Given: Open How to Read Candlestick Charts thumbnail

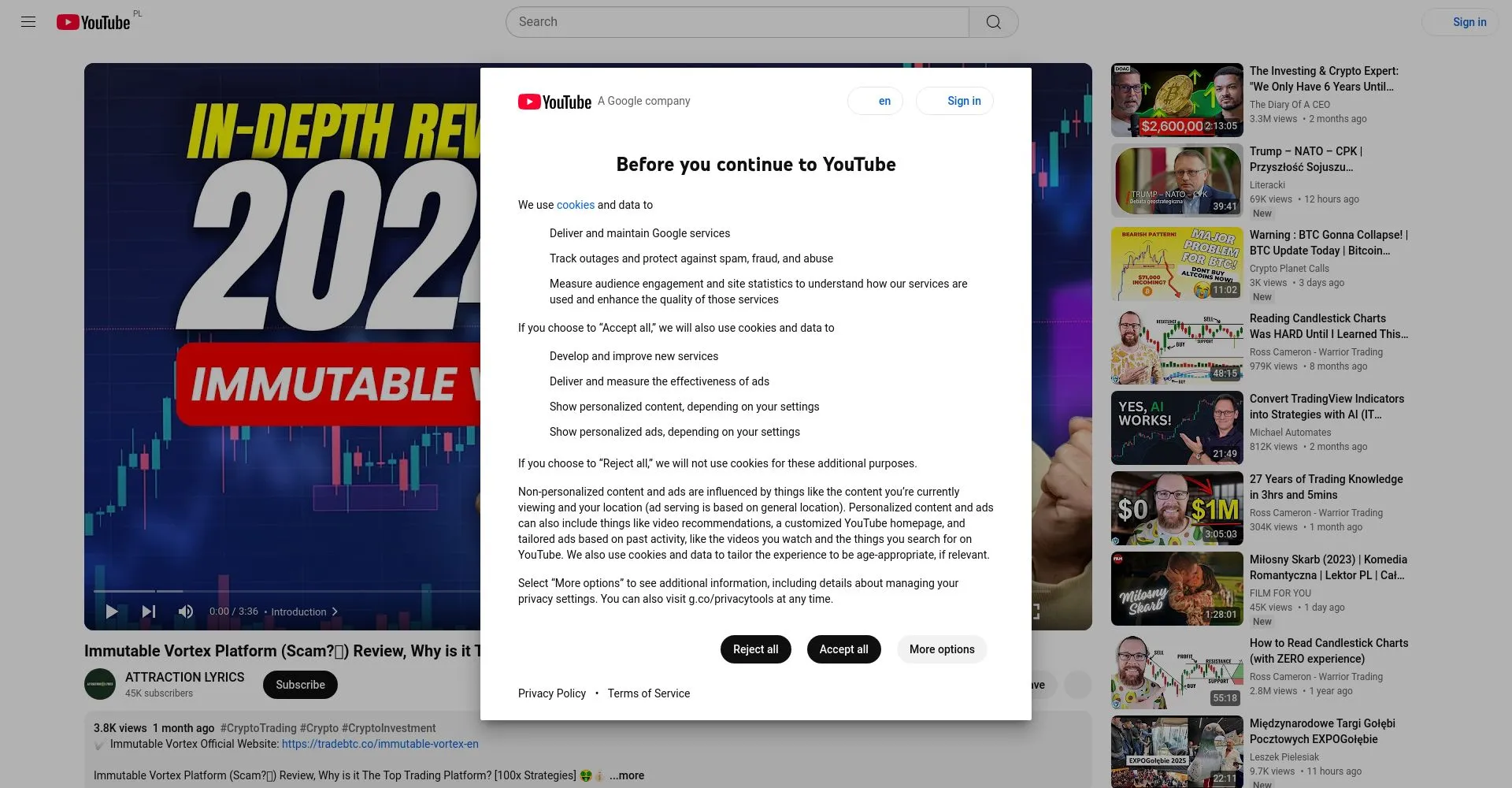Looking at the screenshot, I should [1177, 672].
